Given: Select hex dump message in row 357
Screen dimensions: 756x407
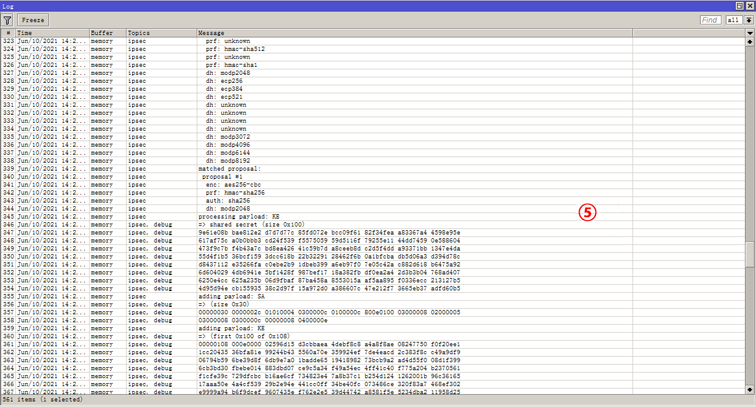Looking at the screenshot, I should pyautogui.click(x=329, y=312).
